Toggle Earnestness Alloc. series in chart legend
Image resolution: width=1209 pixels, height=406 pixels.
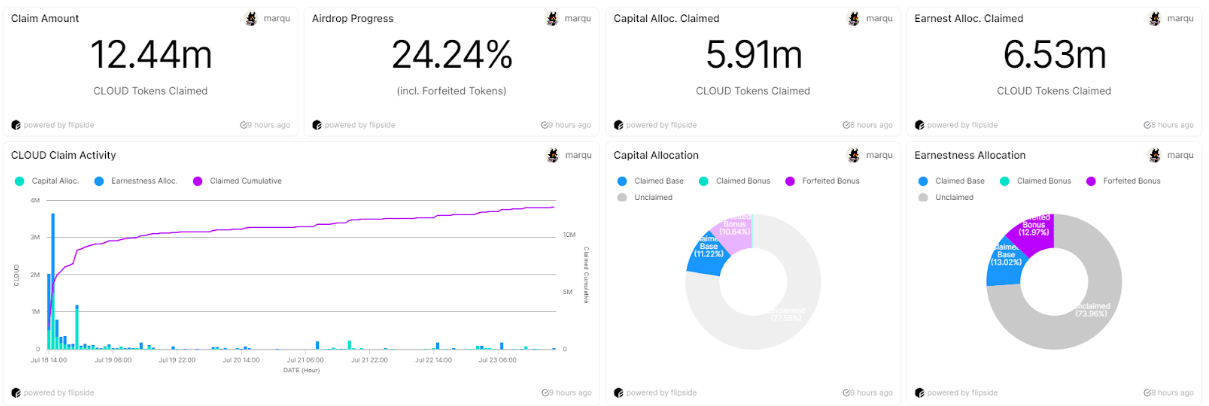click(x=139, y=181)
